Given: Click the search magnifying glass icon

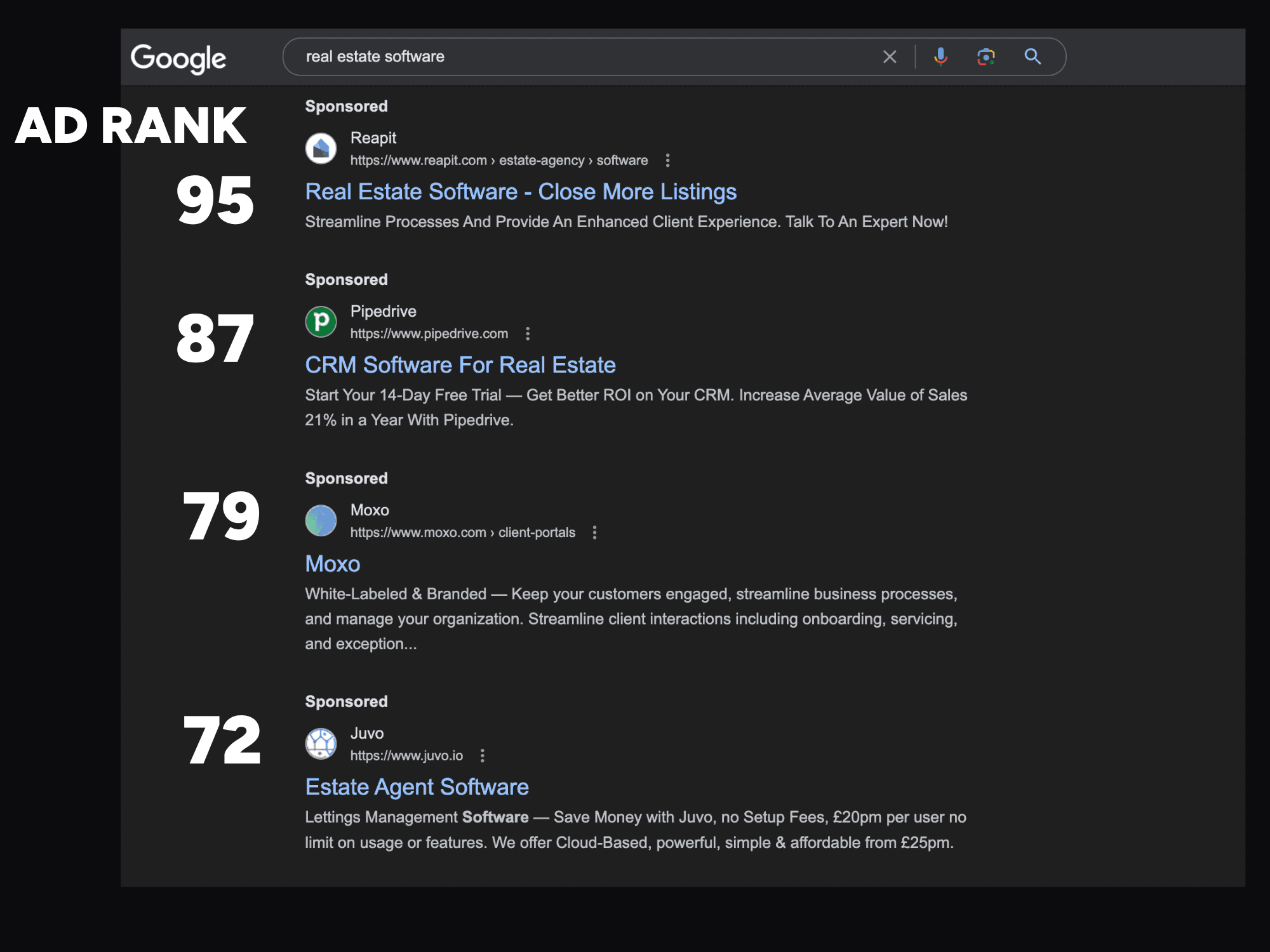Looking at the screenshot, I should pyautogui.click(x=1033, y=56).
